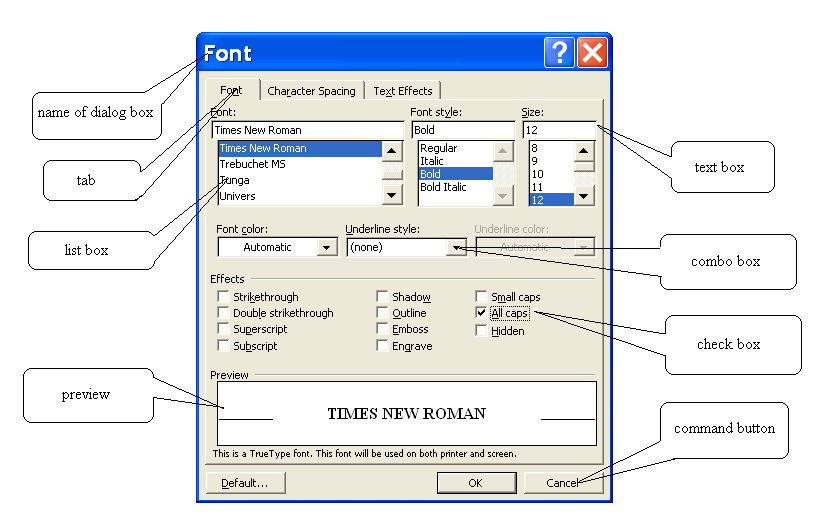
Task: Check the Emboss checkbox
Action: tap(382, 329)
